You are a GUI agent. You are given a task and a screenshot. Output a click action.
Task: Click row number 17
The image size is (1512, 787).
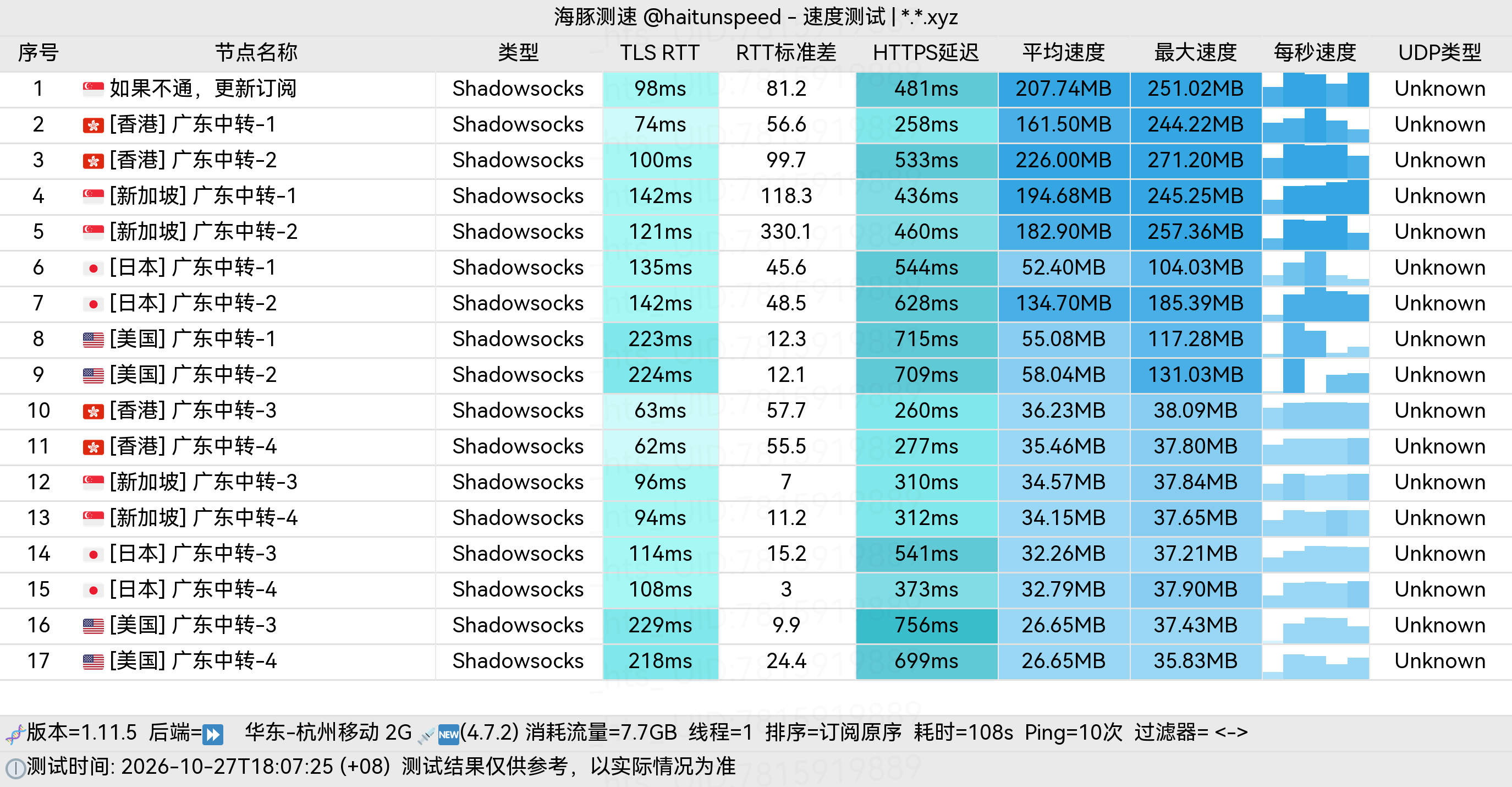click(38, 662)
